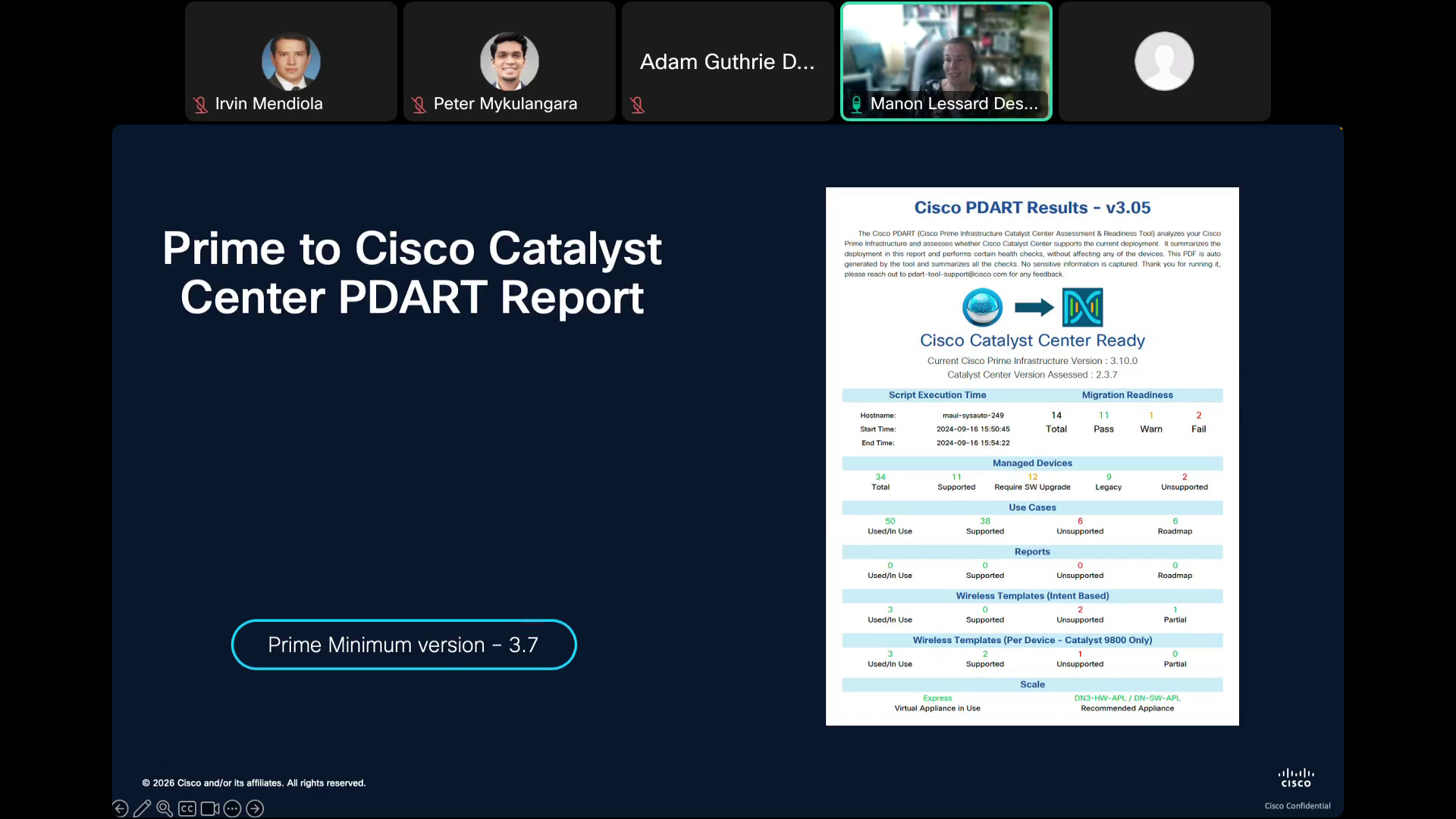Screen dimensions: 1456x819
Task: Select Peter Mykulangara's participant tile
Action: (510, 61)
